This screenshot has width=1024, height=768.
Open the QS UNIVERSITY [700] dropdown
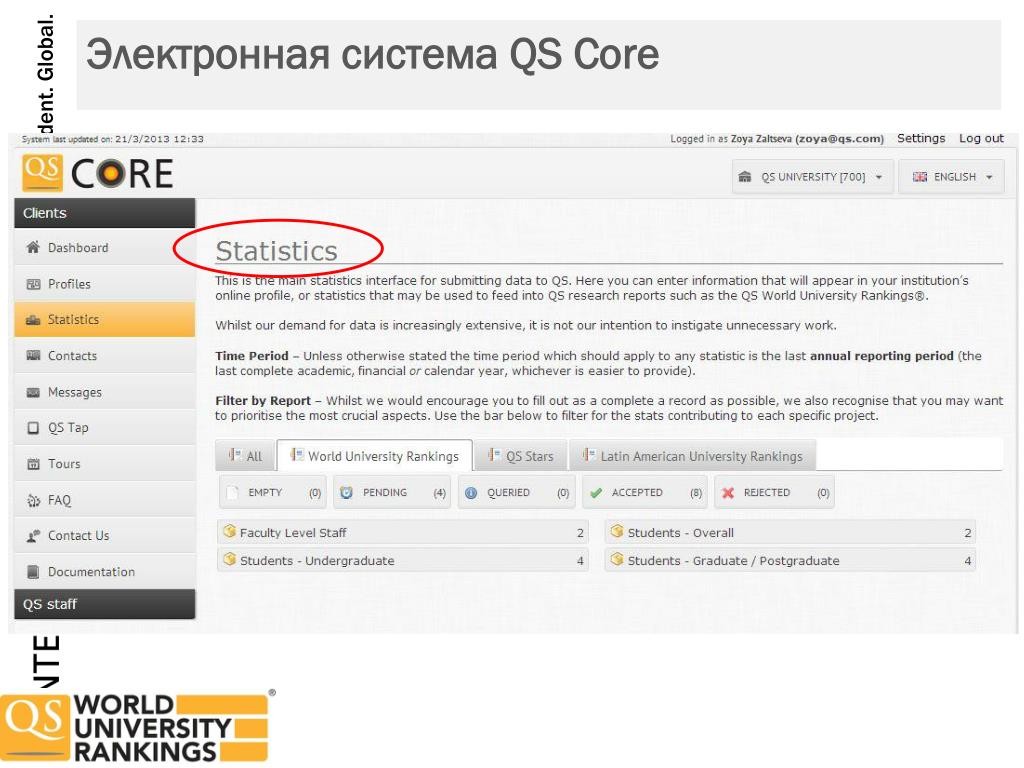coord(812,177)
